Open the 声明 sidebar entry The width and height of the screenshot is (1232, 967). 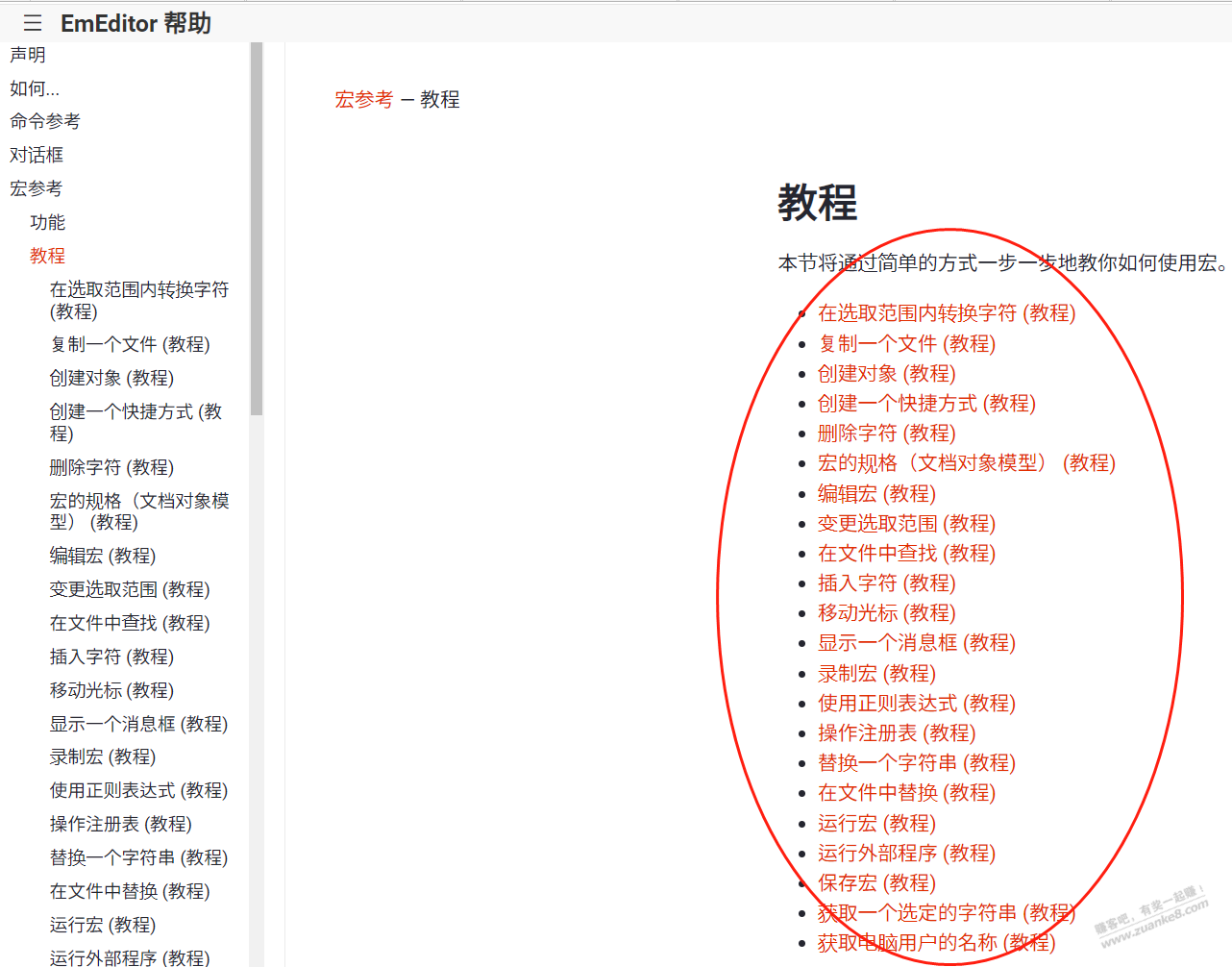[28, 55]
